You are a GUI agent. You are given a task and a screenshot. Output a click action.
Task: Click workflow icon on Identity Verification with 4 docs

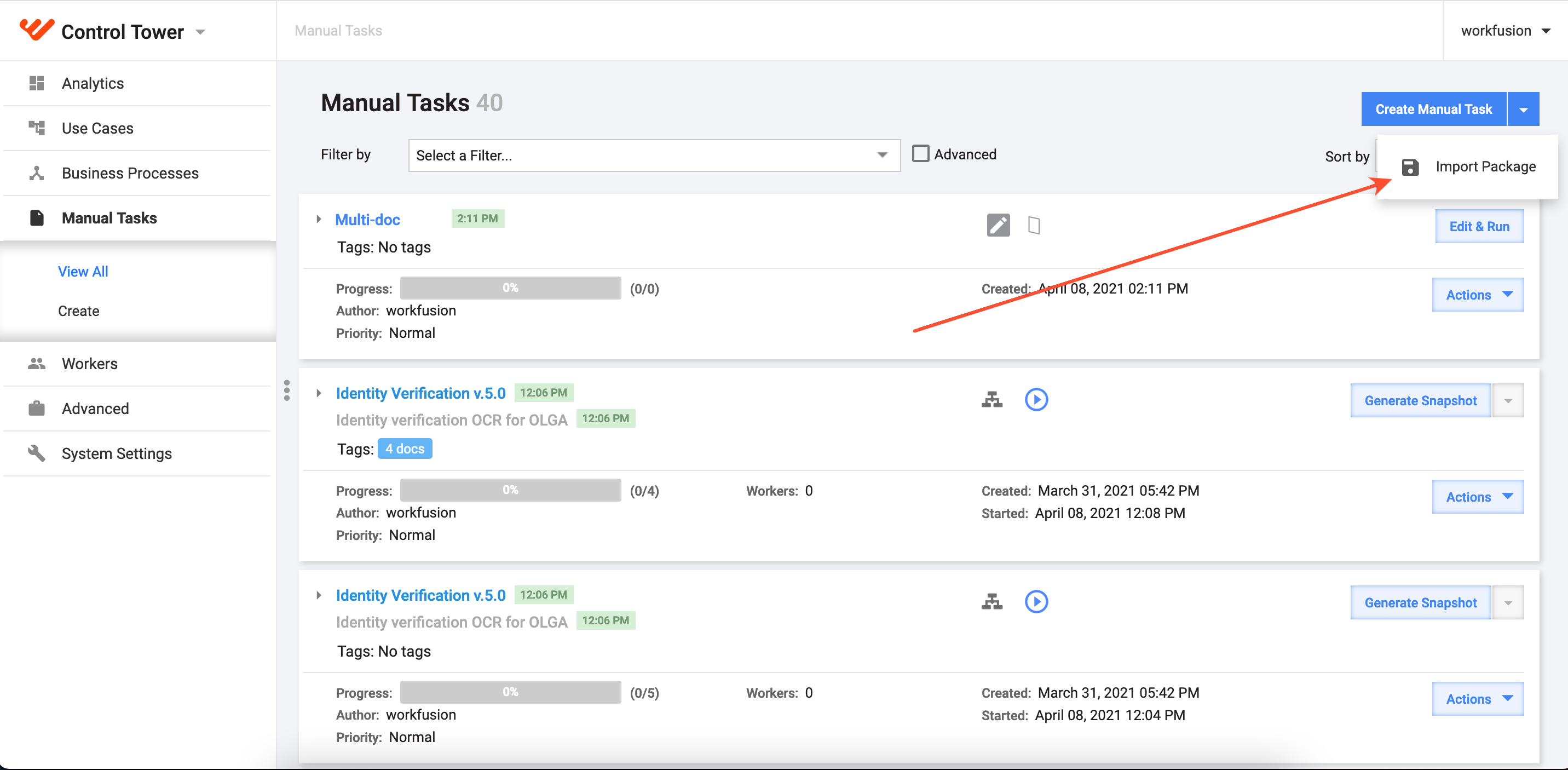point(992,399)
